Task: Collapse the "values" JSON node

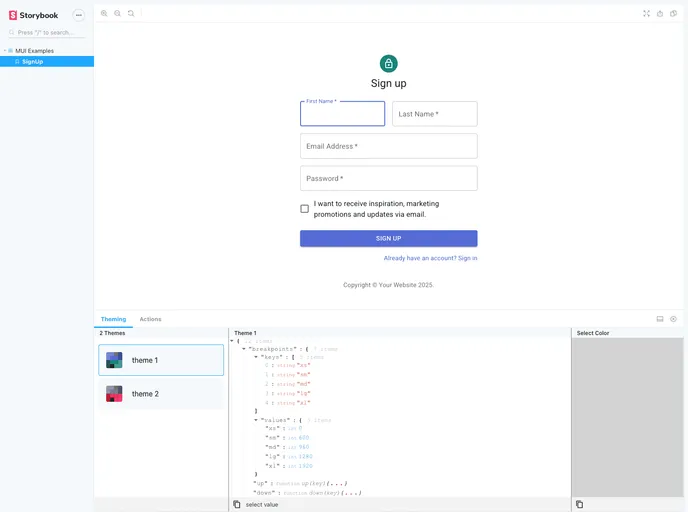Action: [256, 420]
